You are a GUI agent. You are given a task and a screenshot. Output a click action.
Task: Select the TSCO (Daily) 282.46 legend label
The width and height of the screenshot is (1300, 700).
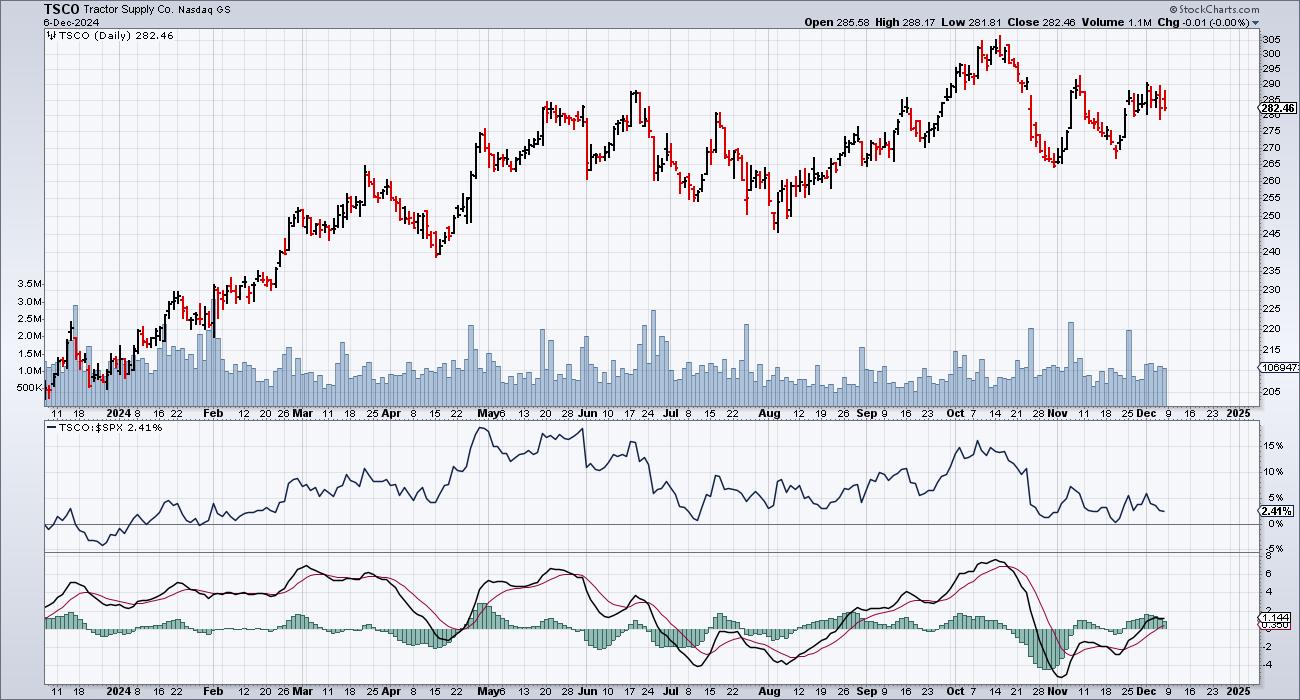pyautogui.click(x=99, y=35)
